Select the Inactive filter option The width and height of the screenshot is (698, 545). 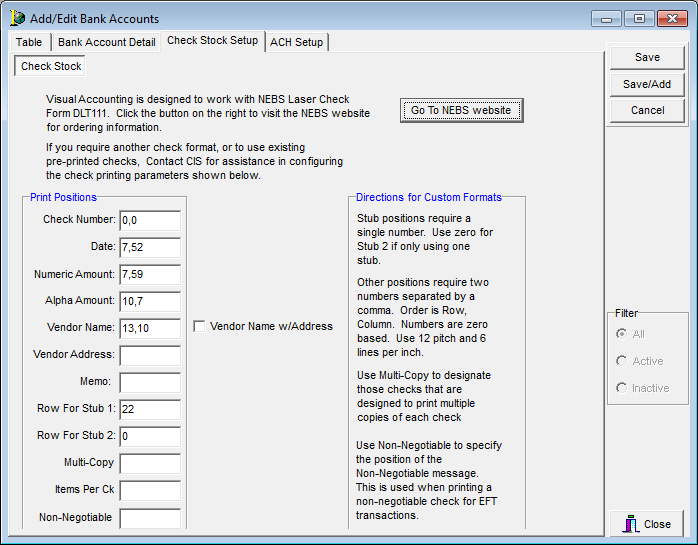click(x=622, y=388)
